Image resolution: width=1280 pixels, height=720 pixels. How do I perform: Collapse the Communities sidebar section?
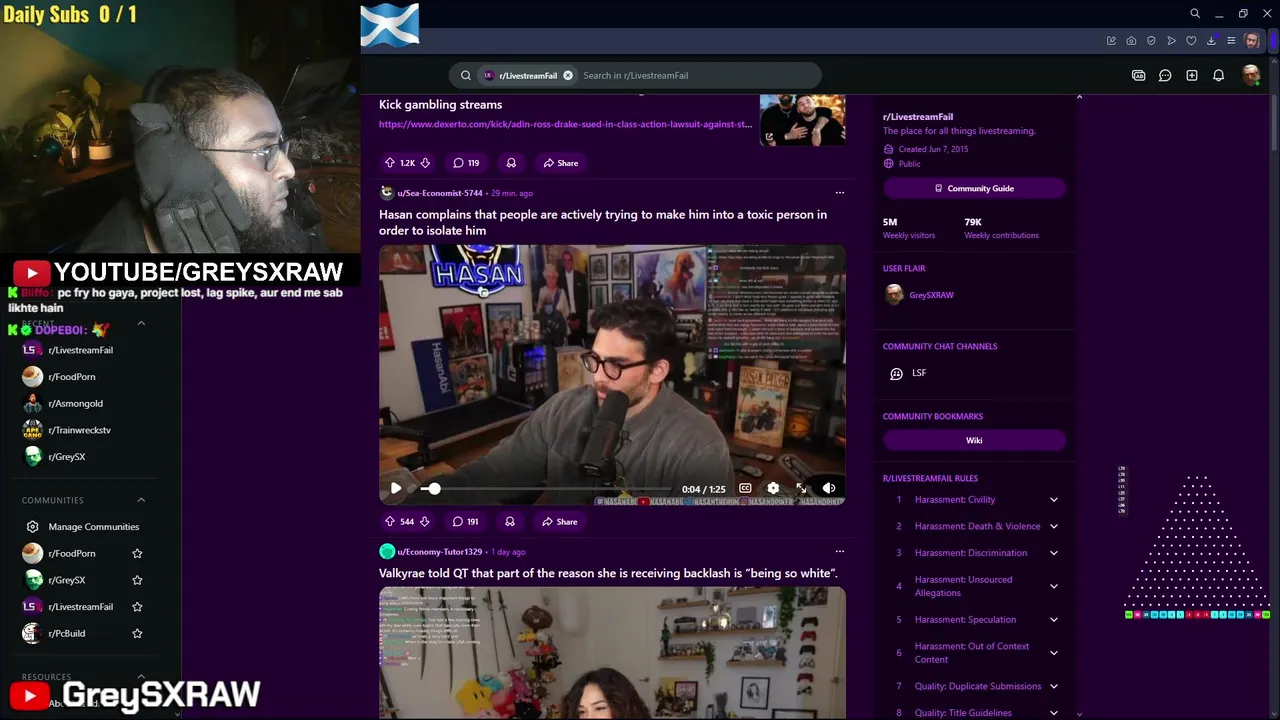[x=141, y=500]
